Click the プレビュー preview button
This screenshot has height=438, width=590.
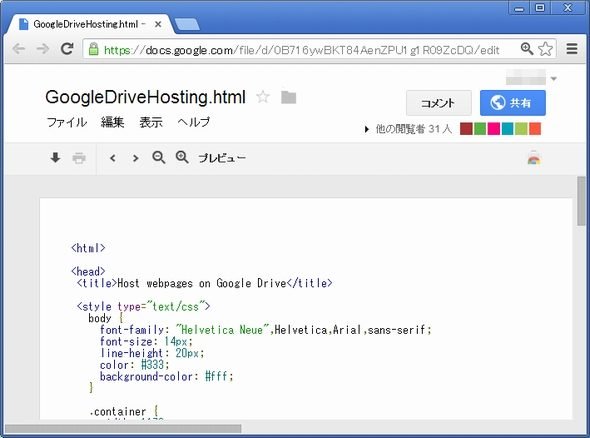click(x=222, y=158)
